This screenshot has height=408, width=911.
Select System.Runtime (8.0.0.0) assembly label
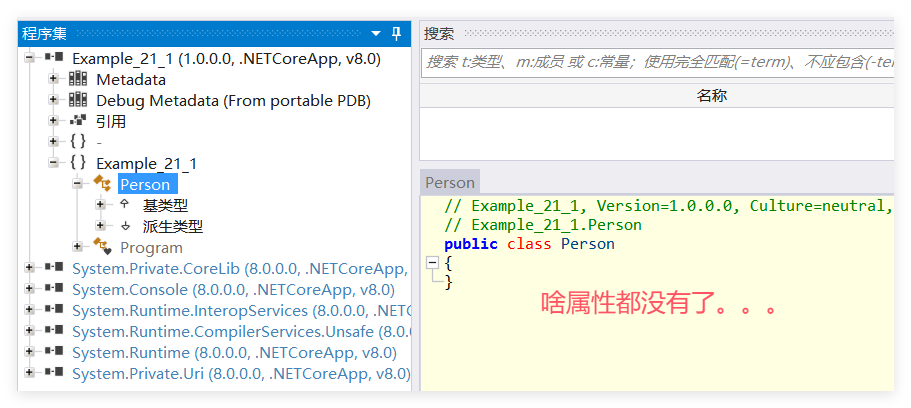[x=235, y=353]
